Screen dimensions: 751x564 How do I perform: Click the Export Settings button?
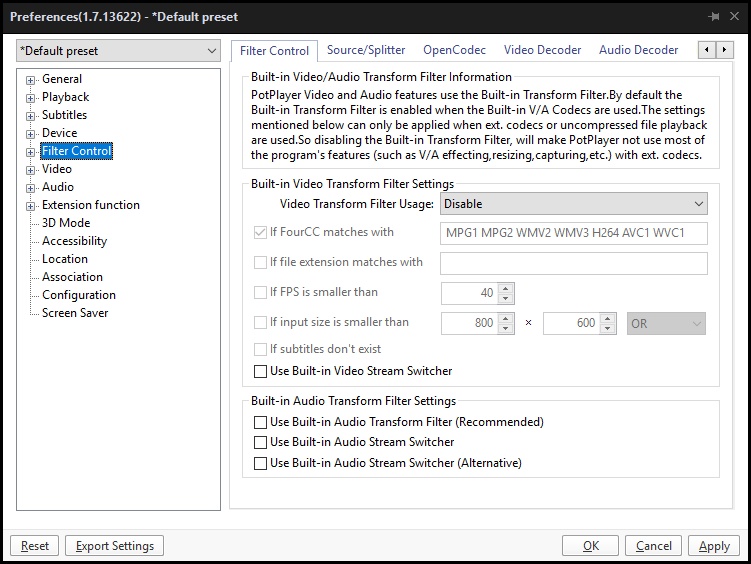tap(114, 546)
